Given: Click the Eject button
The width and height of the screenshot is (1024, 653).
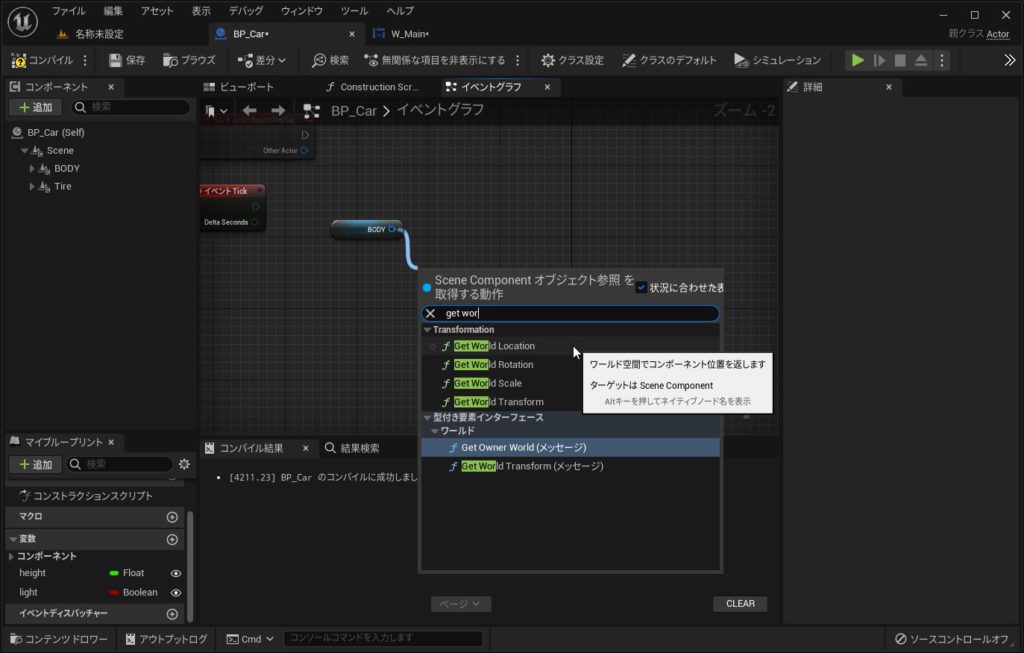Looking at the screenshot, I should tap(921, 60).
